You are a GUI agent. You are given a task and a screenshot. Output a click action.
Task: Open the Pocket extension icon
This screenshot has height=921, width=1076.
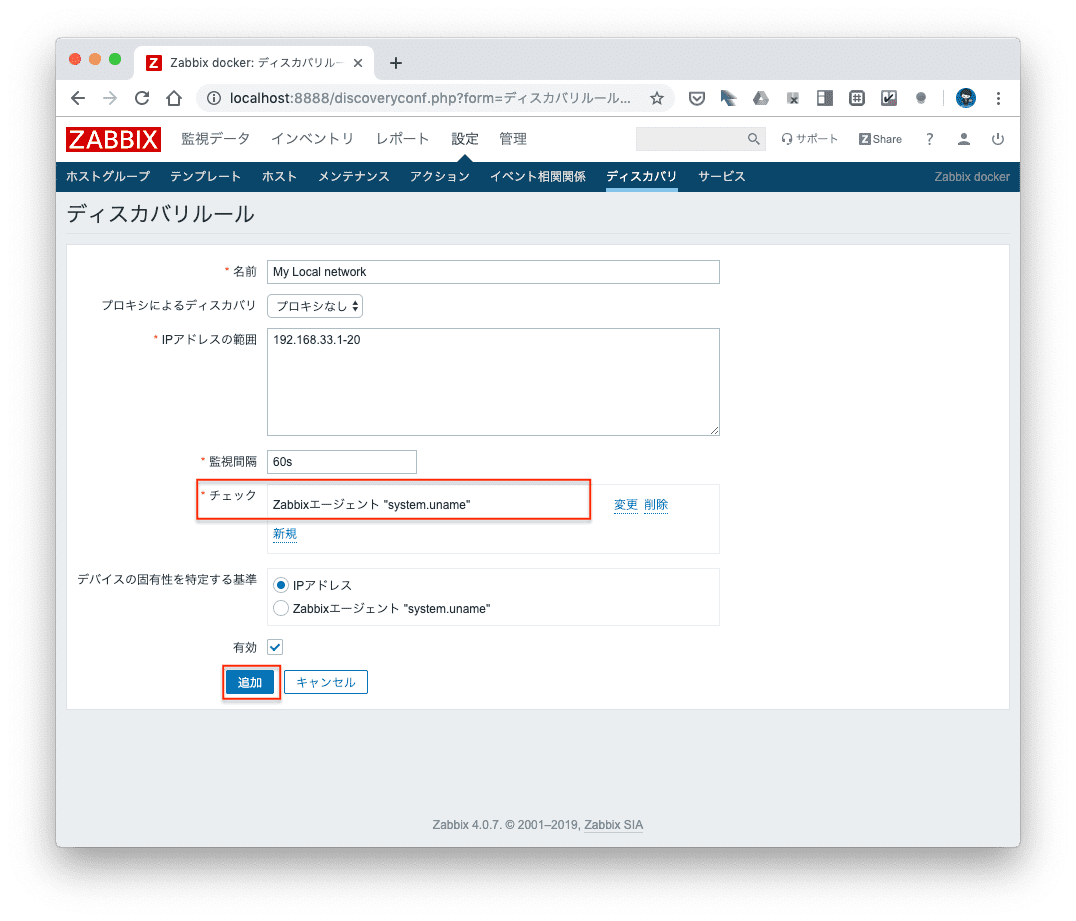[x=697, y=98]
